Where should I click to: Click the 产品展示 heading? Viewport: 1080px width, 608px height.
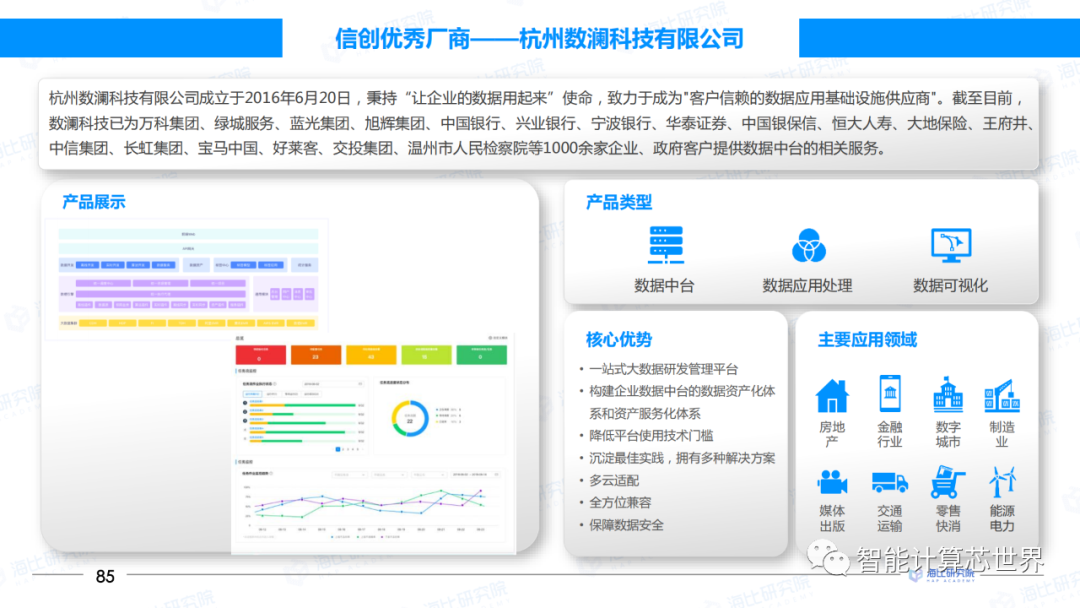click(94, 202)
